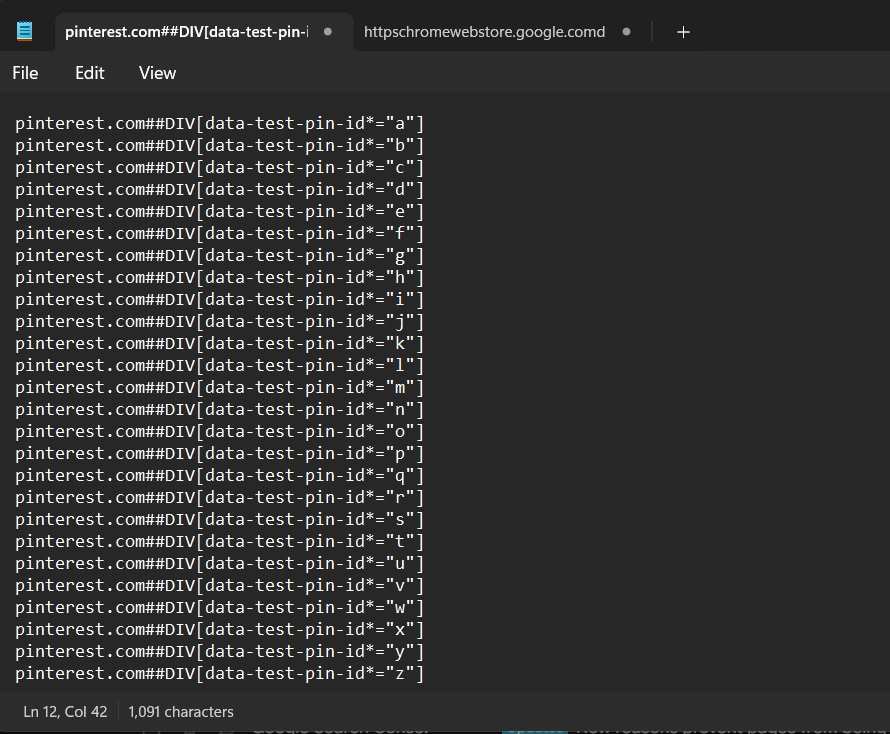Image resolution: width=890 pixels, height=734 pixels.
Task: Click unsaved dot on httpschromewebstore tab
Action: tap(626, 32)
